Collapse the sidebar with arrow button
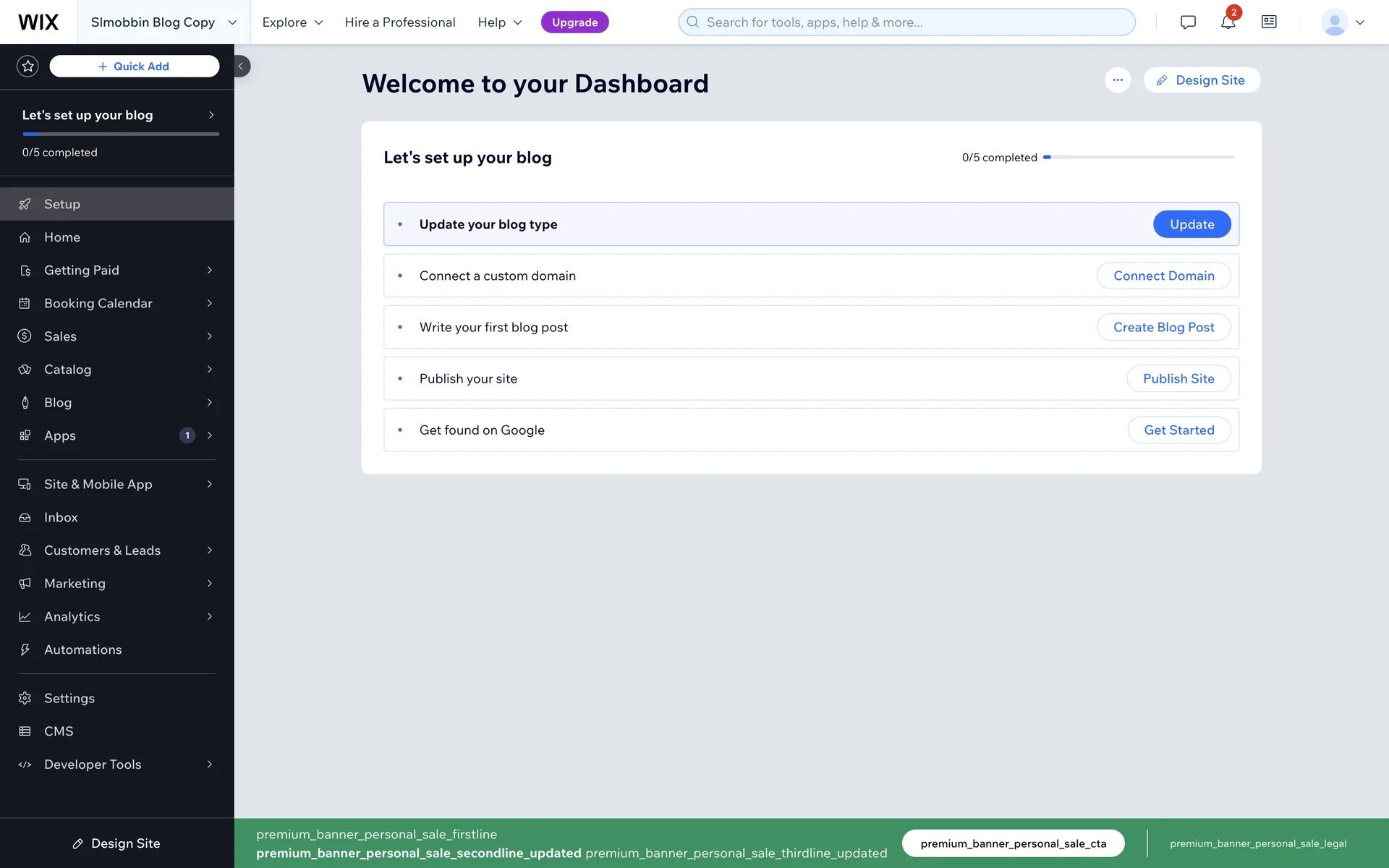The image size is (1389, 868). (242, 67)
